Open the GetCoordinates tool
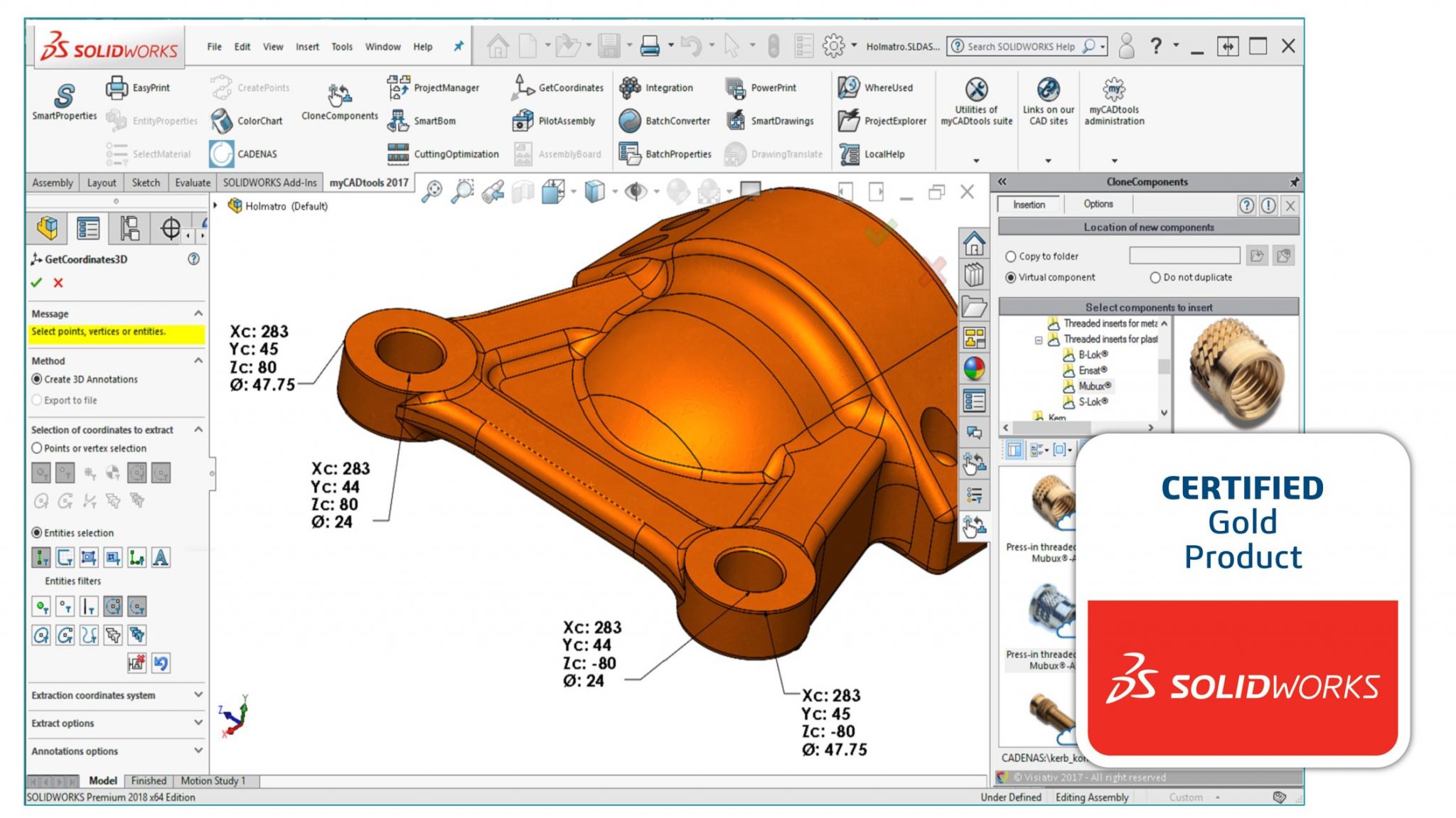 coord(557,87)
